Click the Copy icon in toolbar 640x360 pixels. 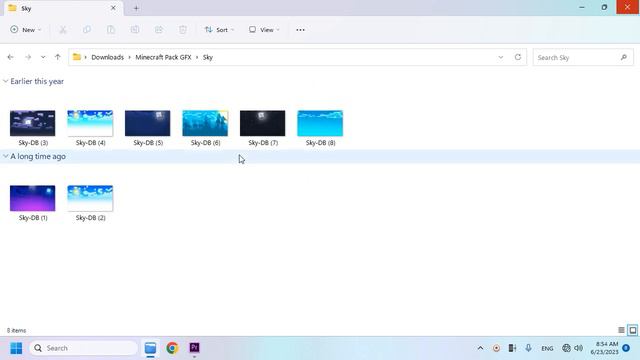pos(87,30)
